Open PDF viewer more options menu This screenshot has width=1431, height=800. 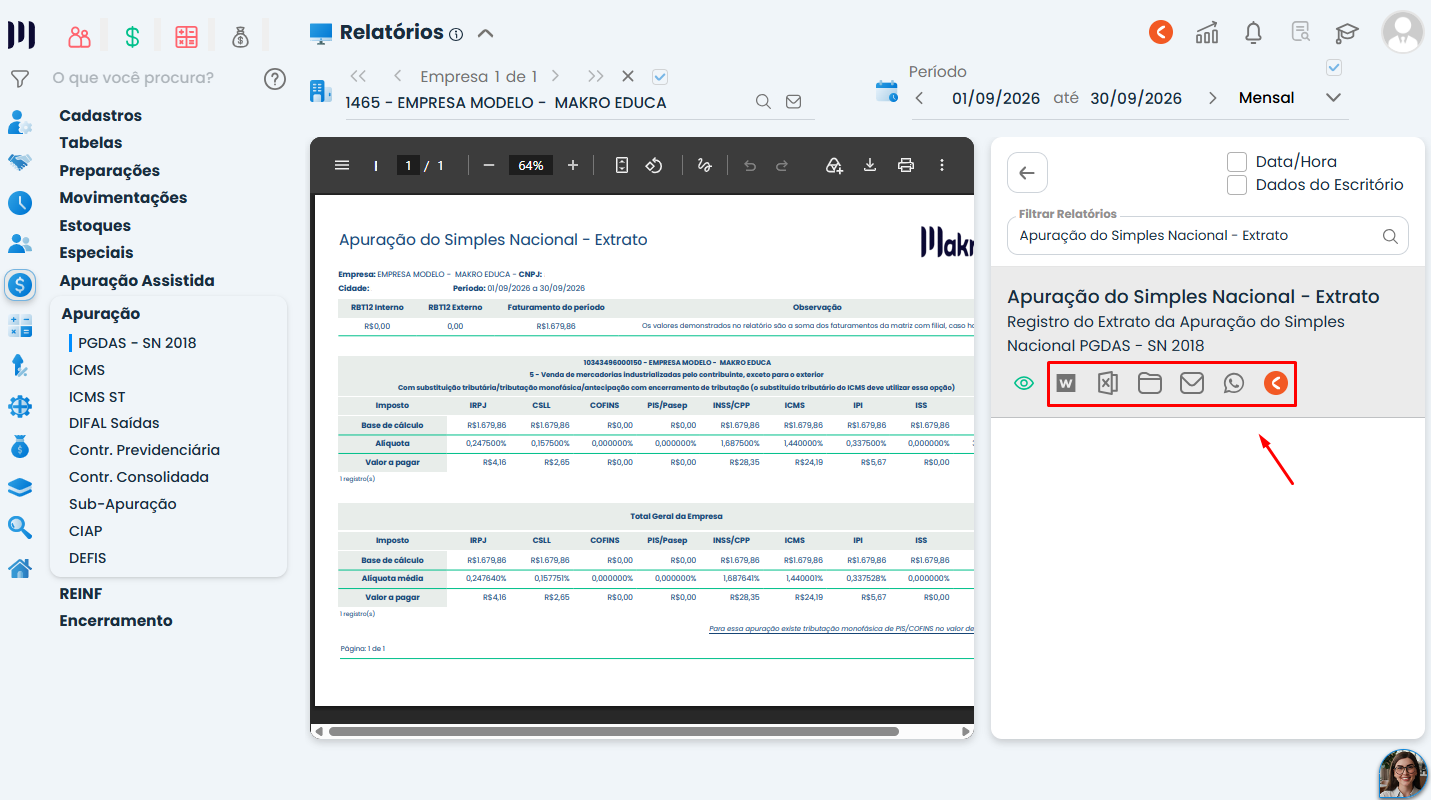click(x=942, y=165)
